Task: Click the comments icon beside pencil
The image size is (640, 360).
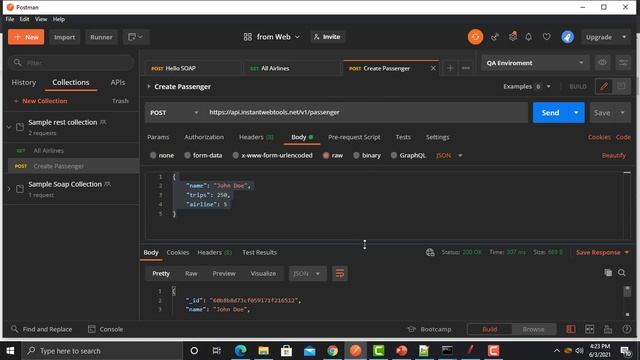Action: pyautogui.click(x=621, y=87)
